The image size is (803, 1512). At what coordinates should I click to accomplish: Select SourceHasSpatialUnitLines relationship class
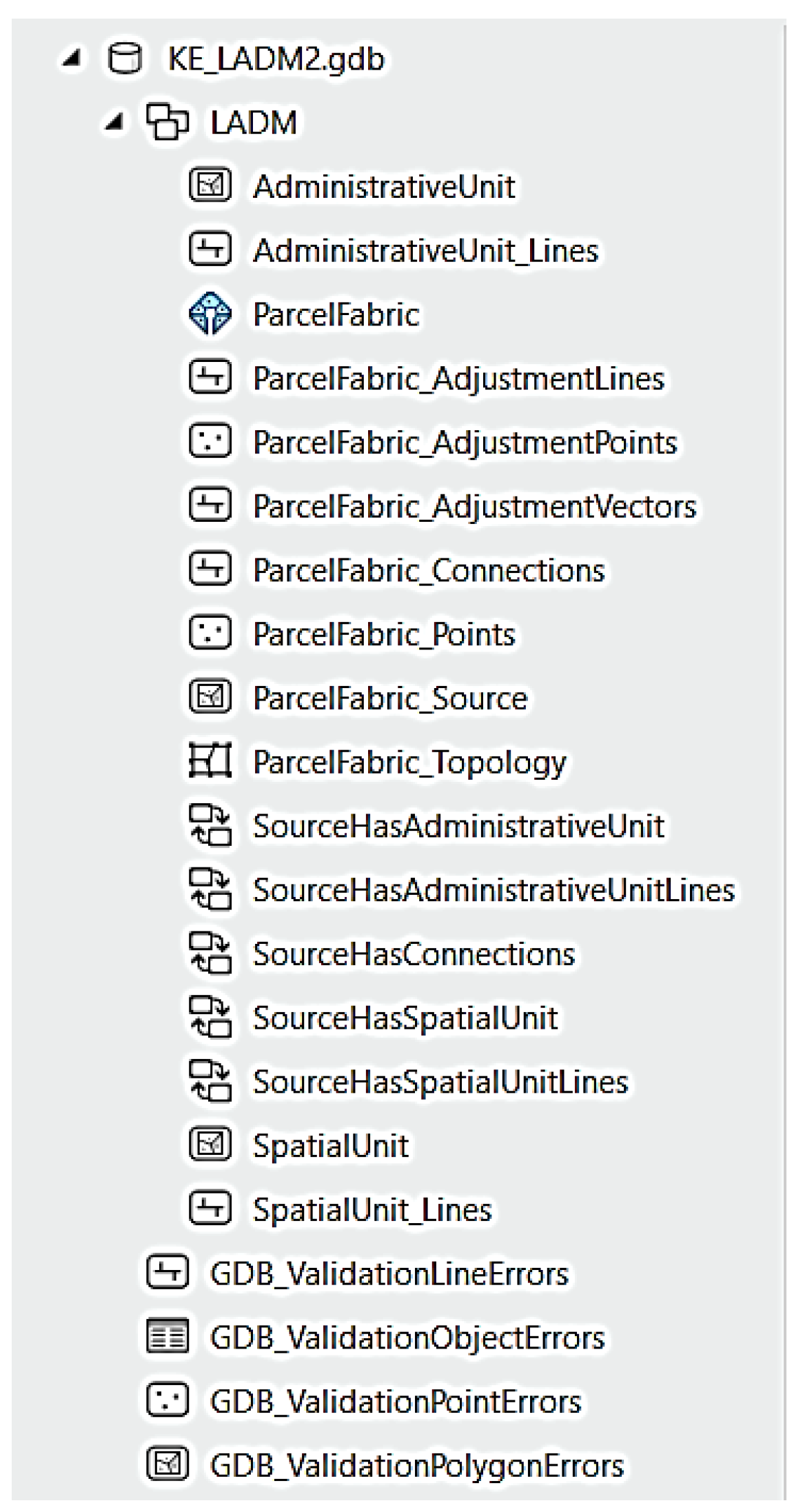[440, 1082]
